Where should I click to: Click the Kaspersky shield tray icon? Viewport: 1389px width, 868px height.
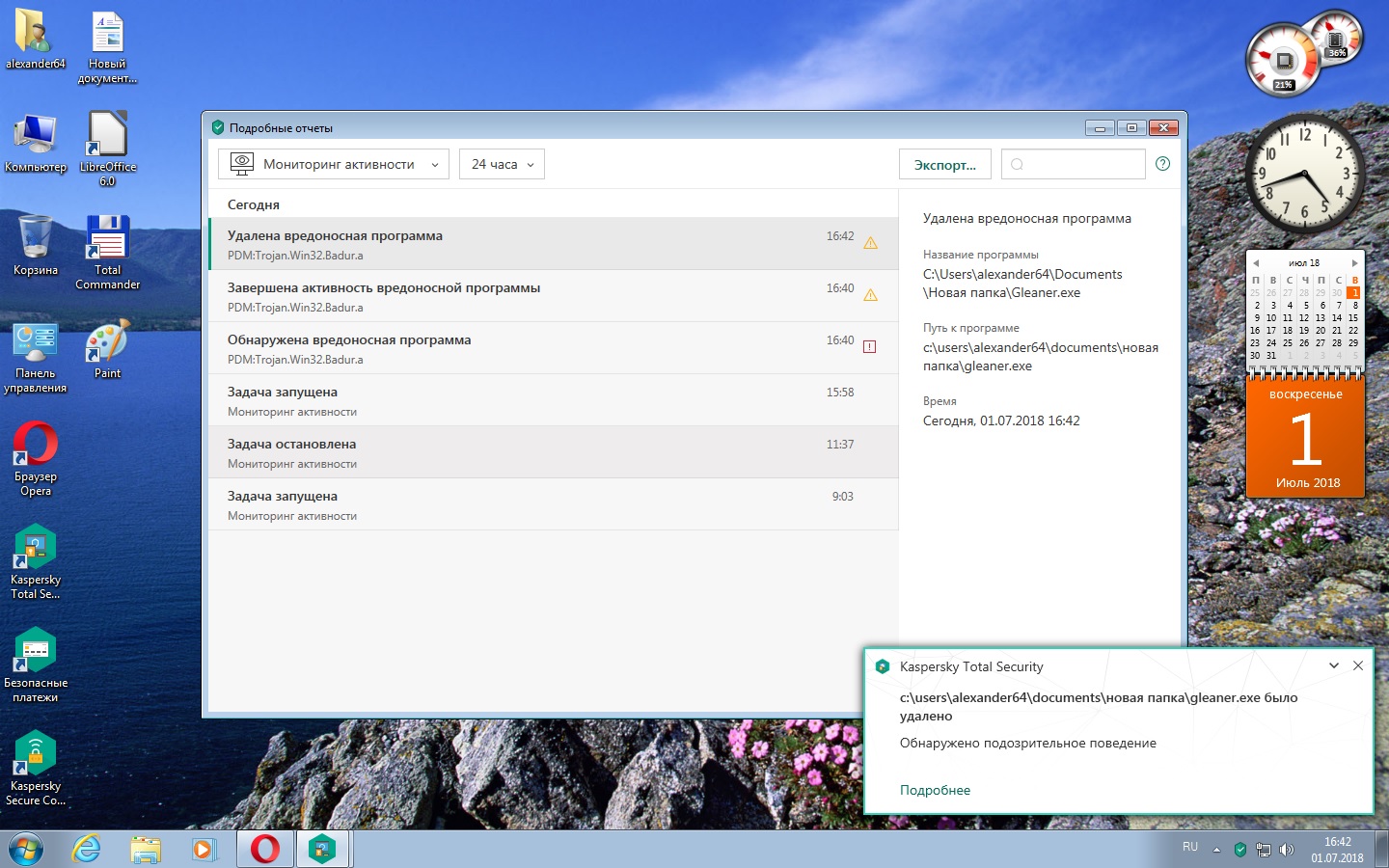(x=1240, y=850)
